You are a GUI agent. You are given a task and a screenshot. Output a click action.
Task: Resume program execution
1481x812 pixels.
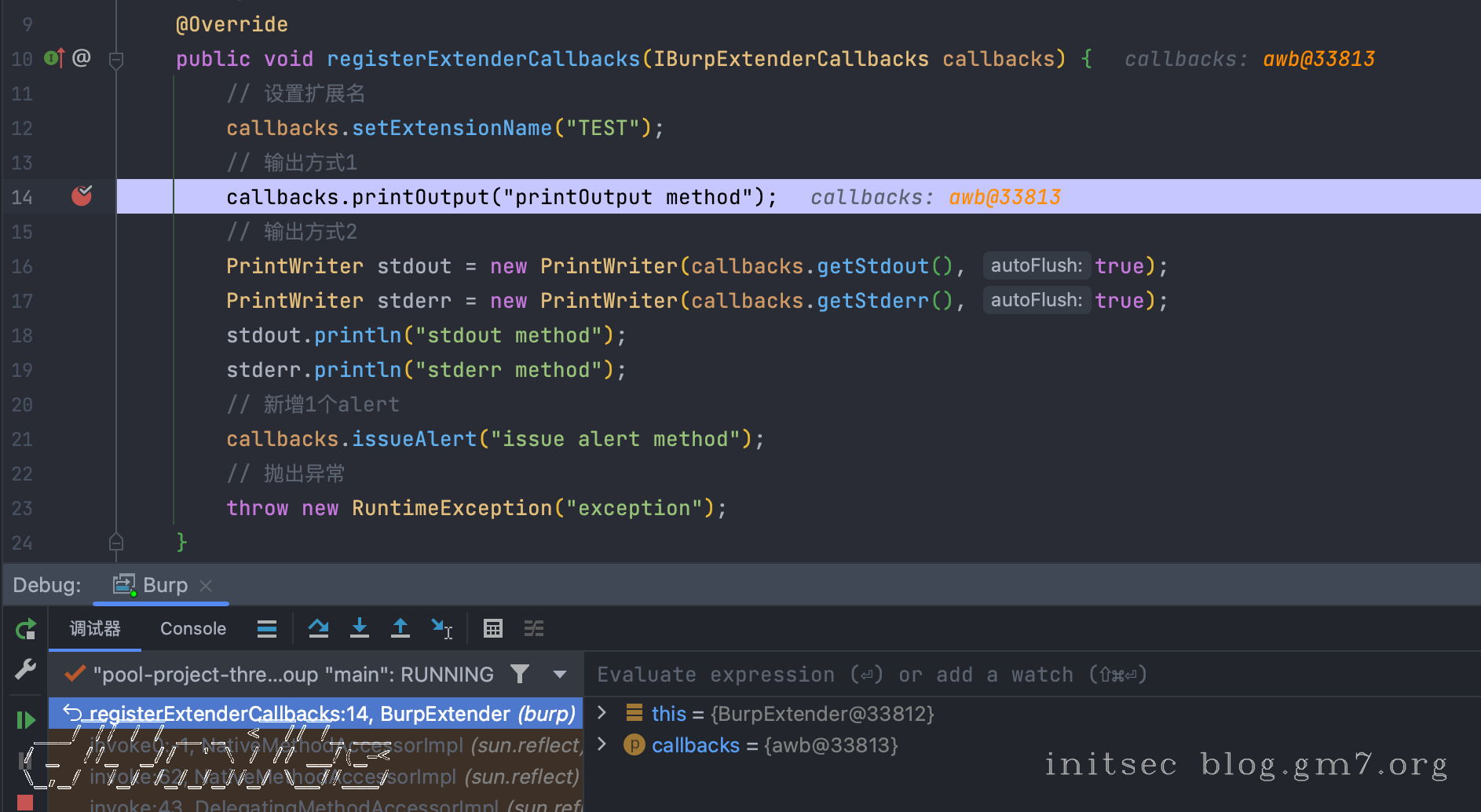25,719
